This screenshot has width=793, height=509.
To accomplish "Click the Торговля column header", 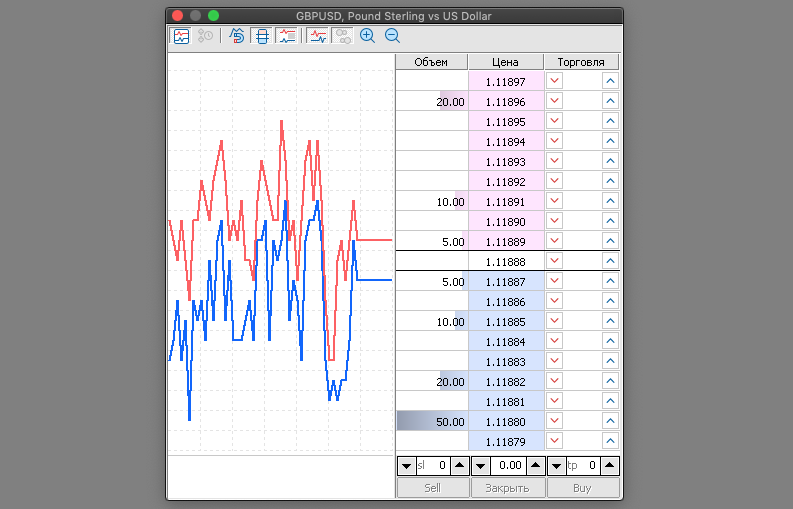I will click(582, 62).
